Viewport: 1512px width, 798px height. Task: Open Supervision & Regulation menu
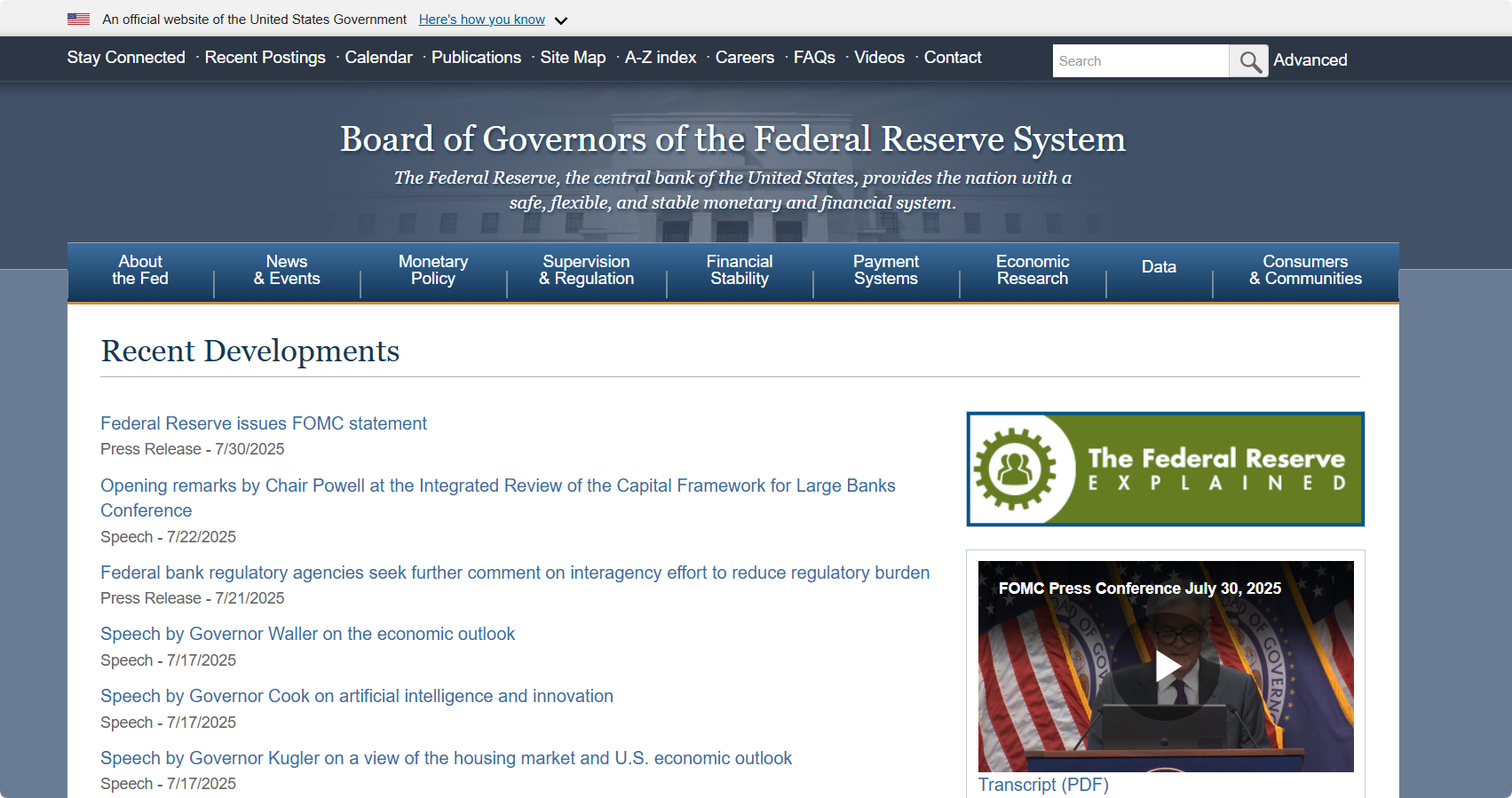coord(587,270)
